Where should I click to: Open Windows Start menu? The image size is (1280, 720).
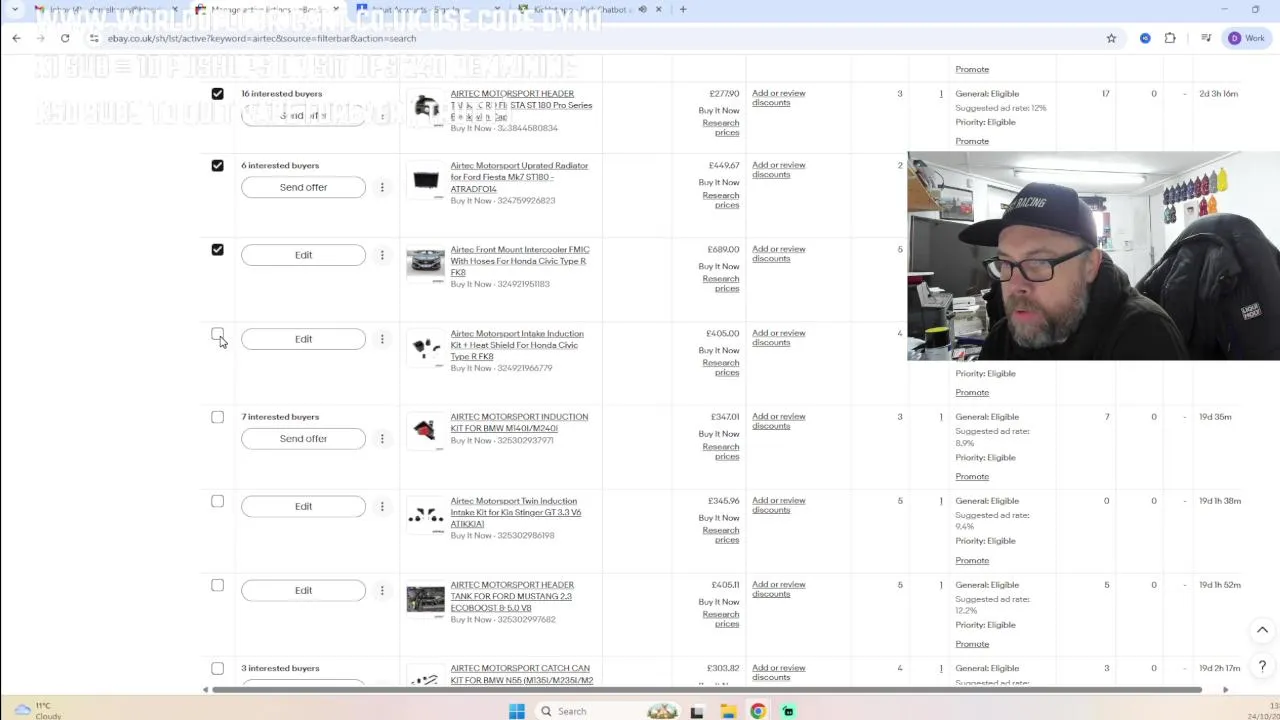[517, 711]
